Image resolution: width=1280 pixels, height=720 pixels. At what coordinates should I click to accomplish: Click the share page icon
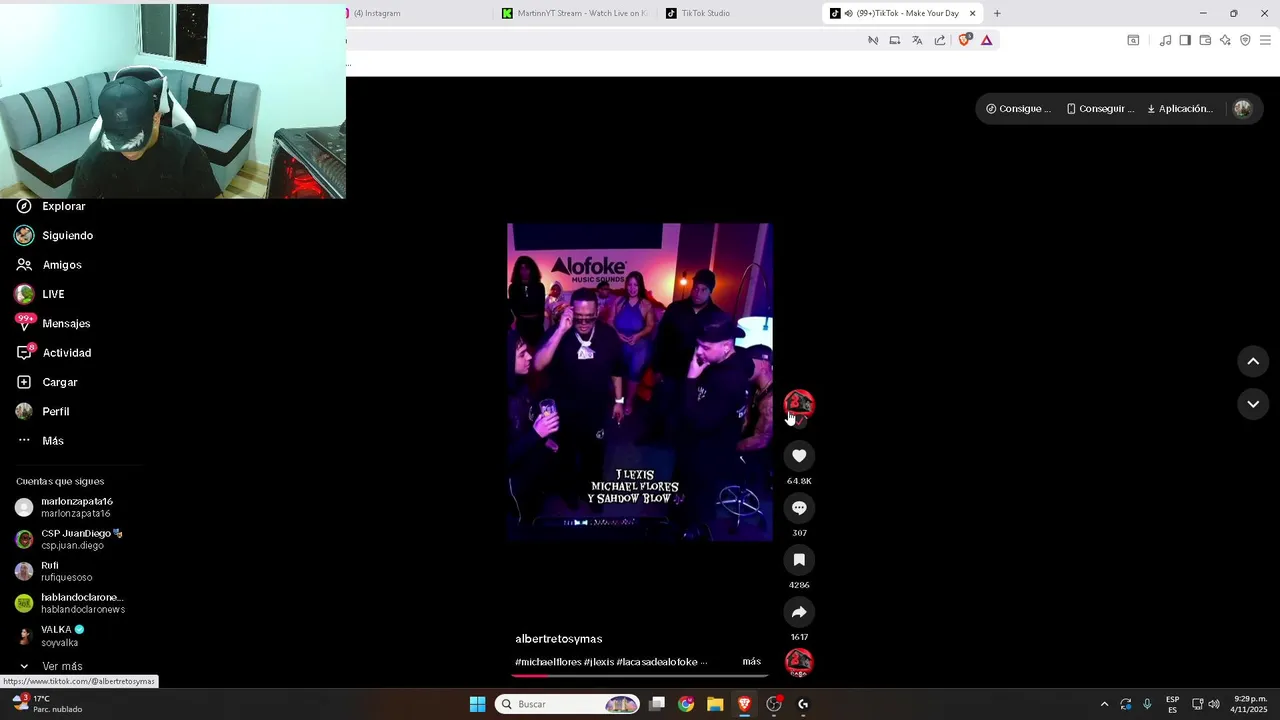[940, 41]
